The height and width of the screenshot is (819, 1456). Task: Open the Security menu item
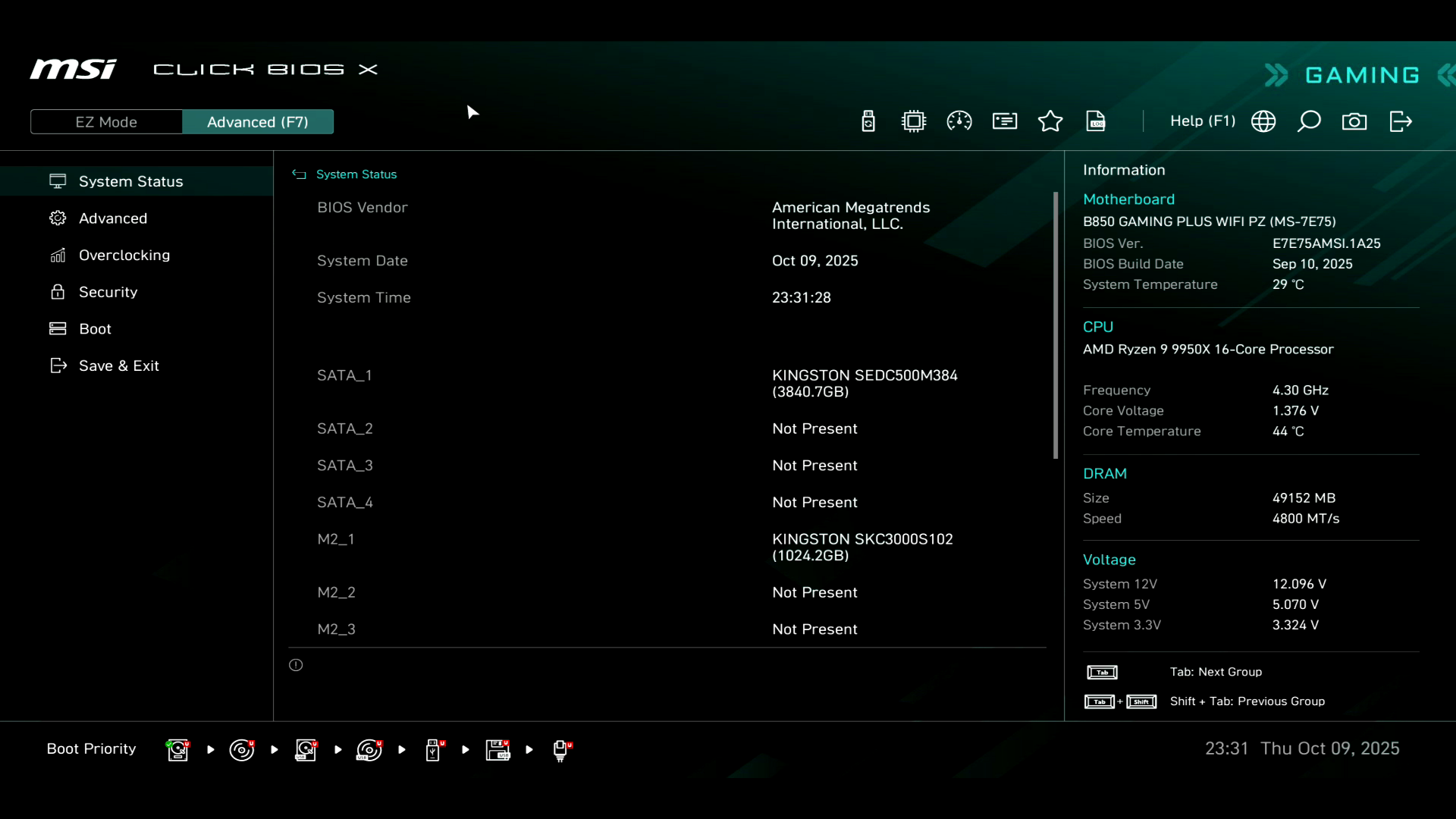pyautogui.click(x=108, y=292)
